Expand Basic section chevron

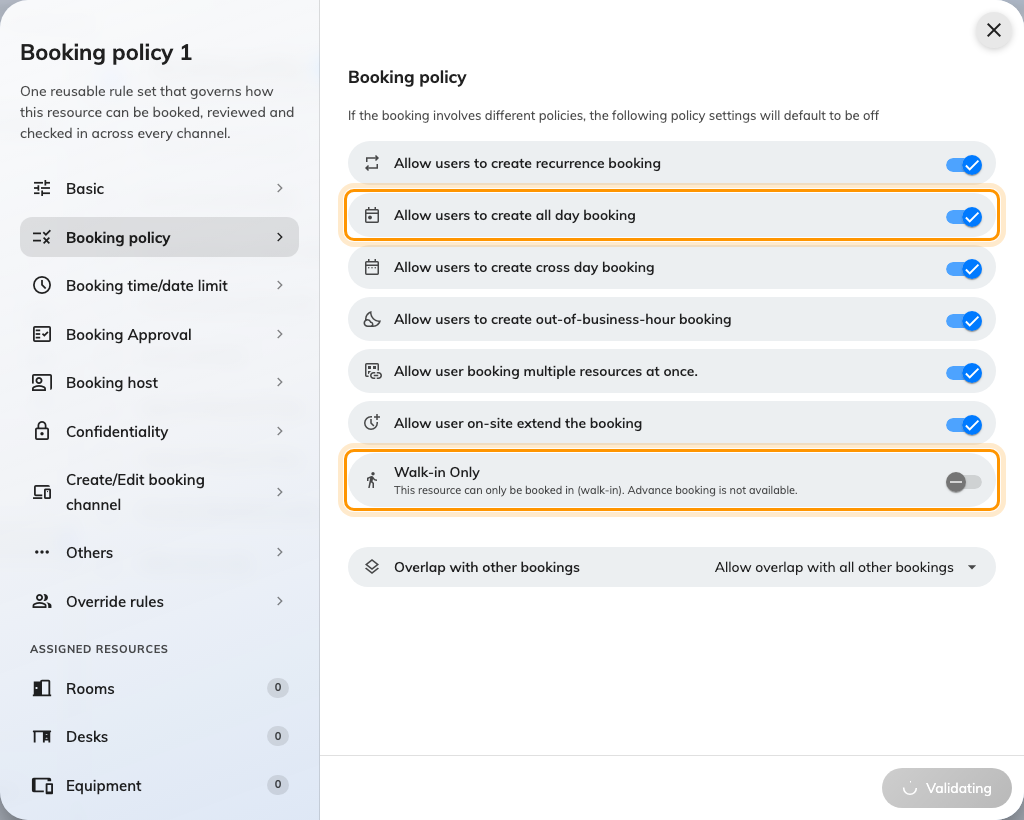click(x=280, y=188)
